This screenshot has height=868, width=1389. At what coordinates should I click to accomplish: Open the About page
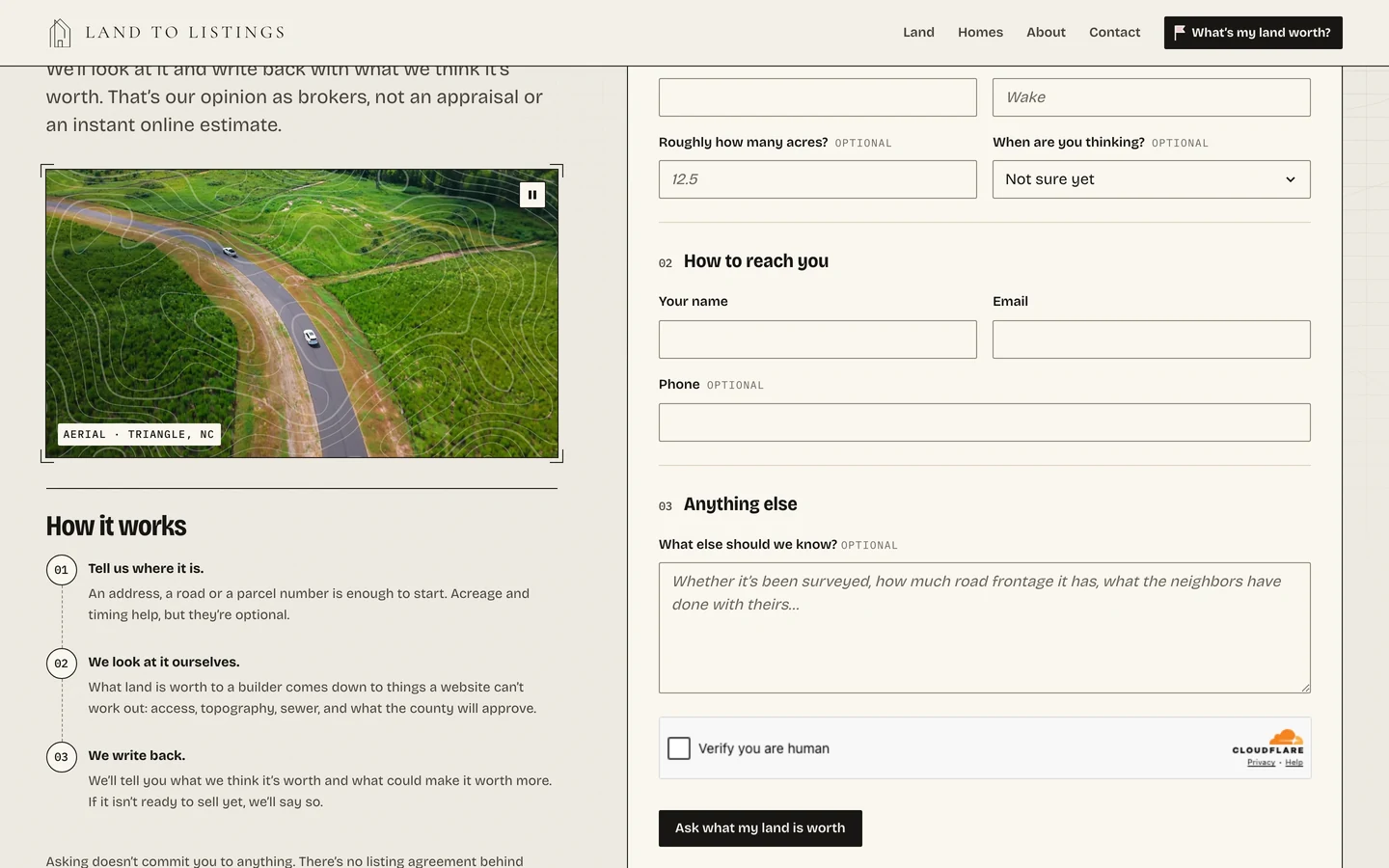(x=1046, y=33)
